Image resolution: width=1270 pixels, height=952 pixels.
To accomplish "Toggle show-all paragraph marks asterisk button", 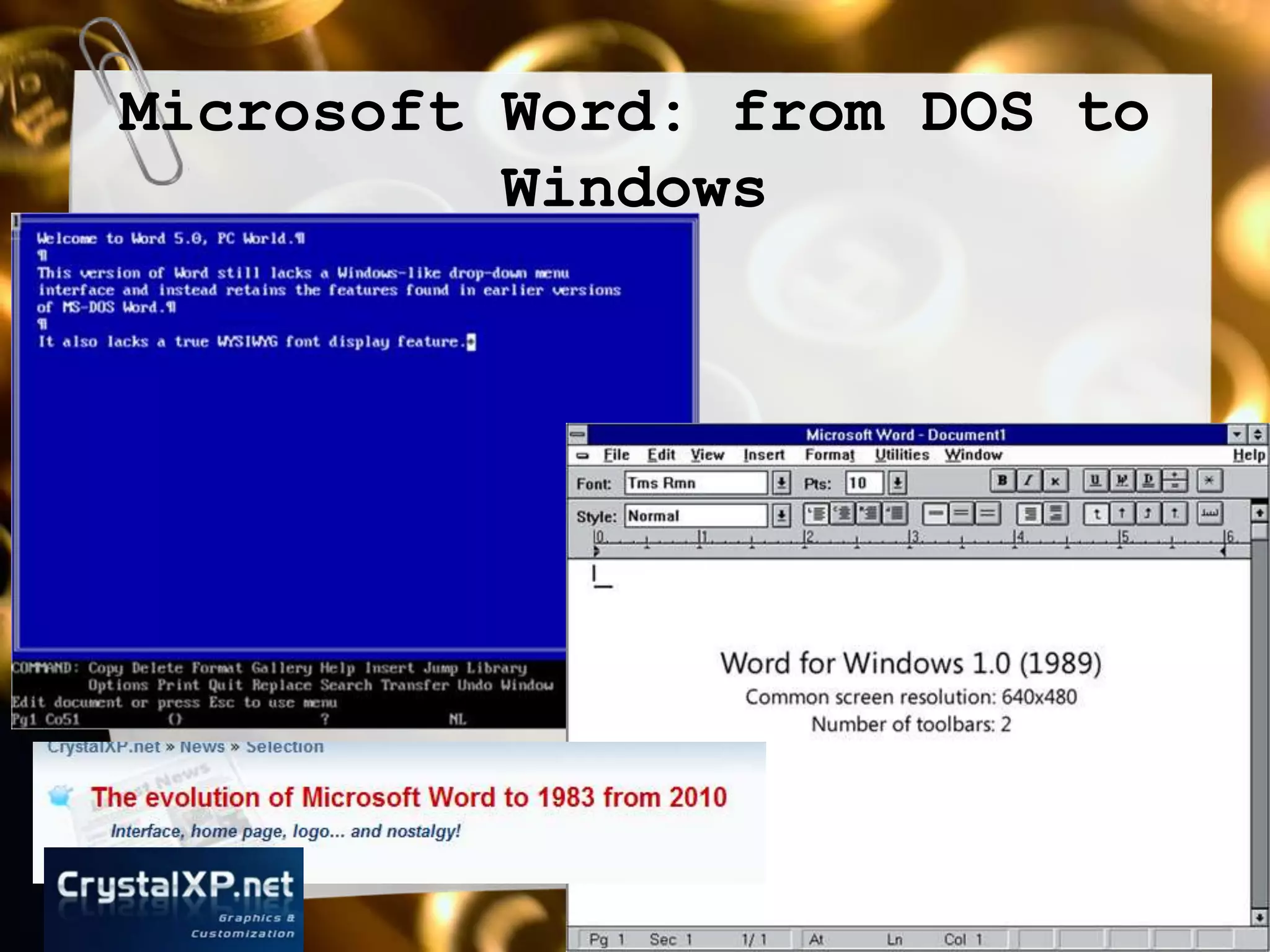I will [1209, 481].
